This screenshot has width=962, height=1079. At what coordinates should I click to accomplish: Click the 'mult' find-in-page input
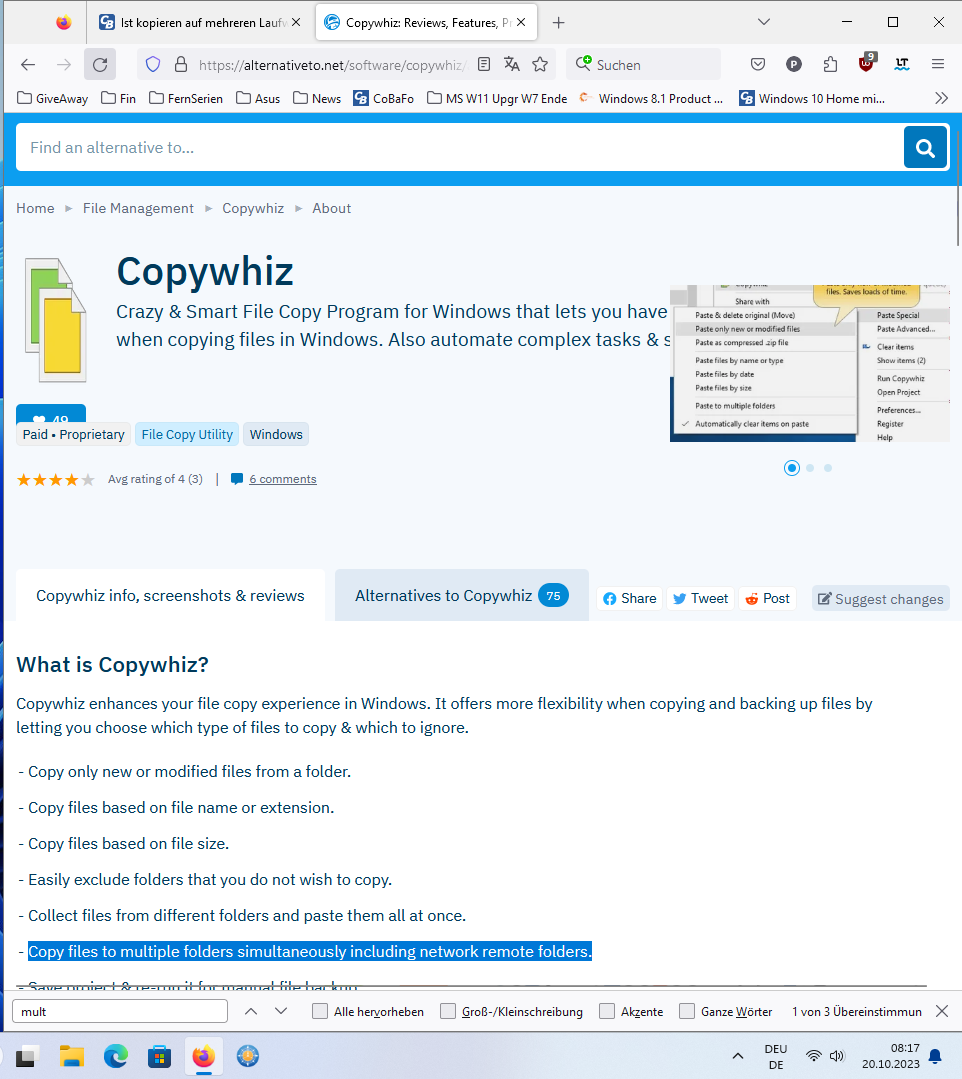coord(120,1012)
